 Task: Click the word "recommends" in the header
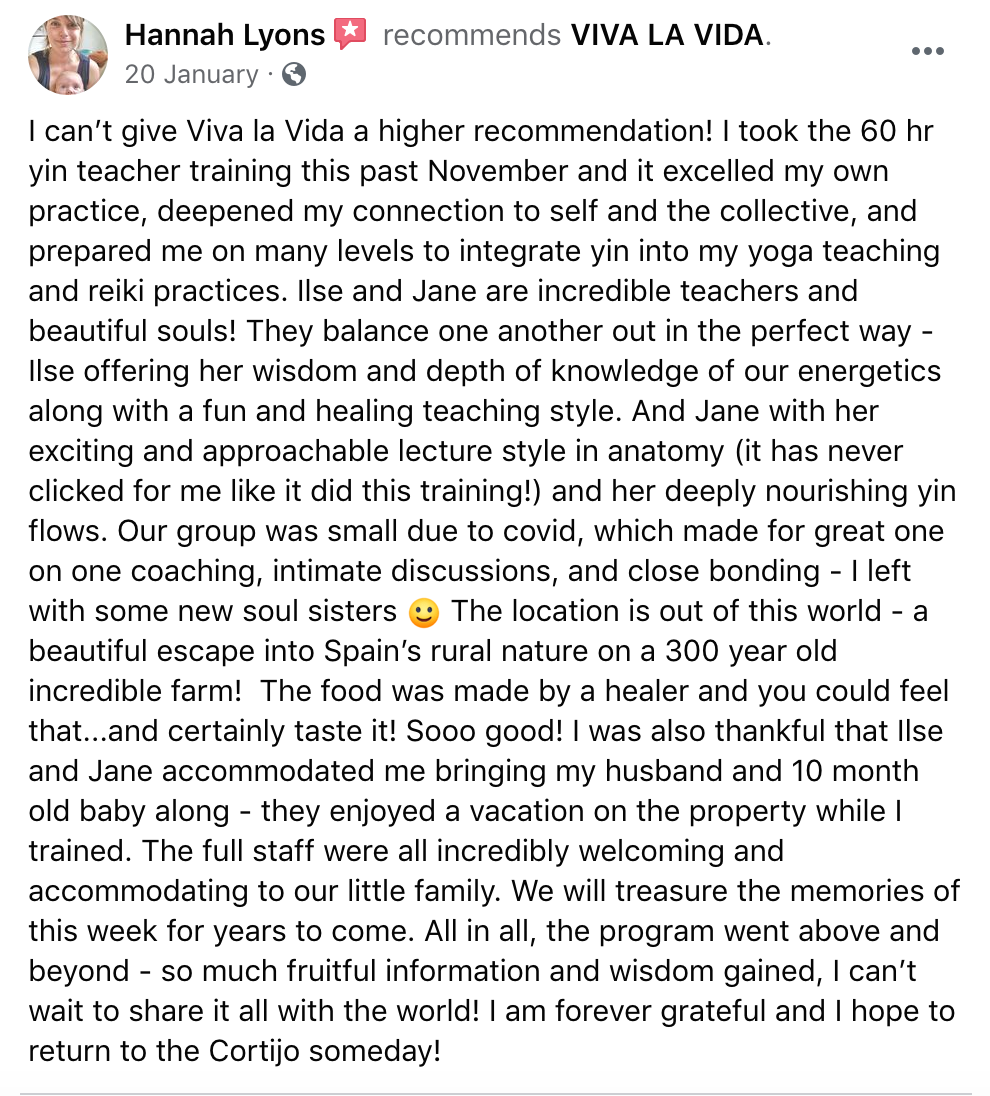pyautogui.click(x=472, y=35)
